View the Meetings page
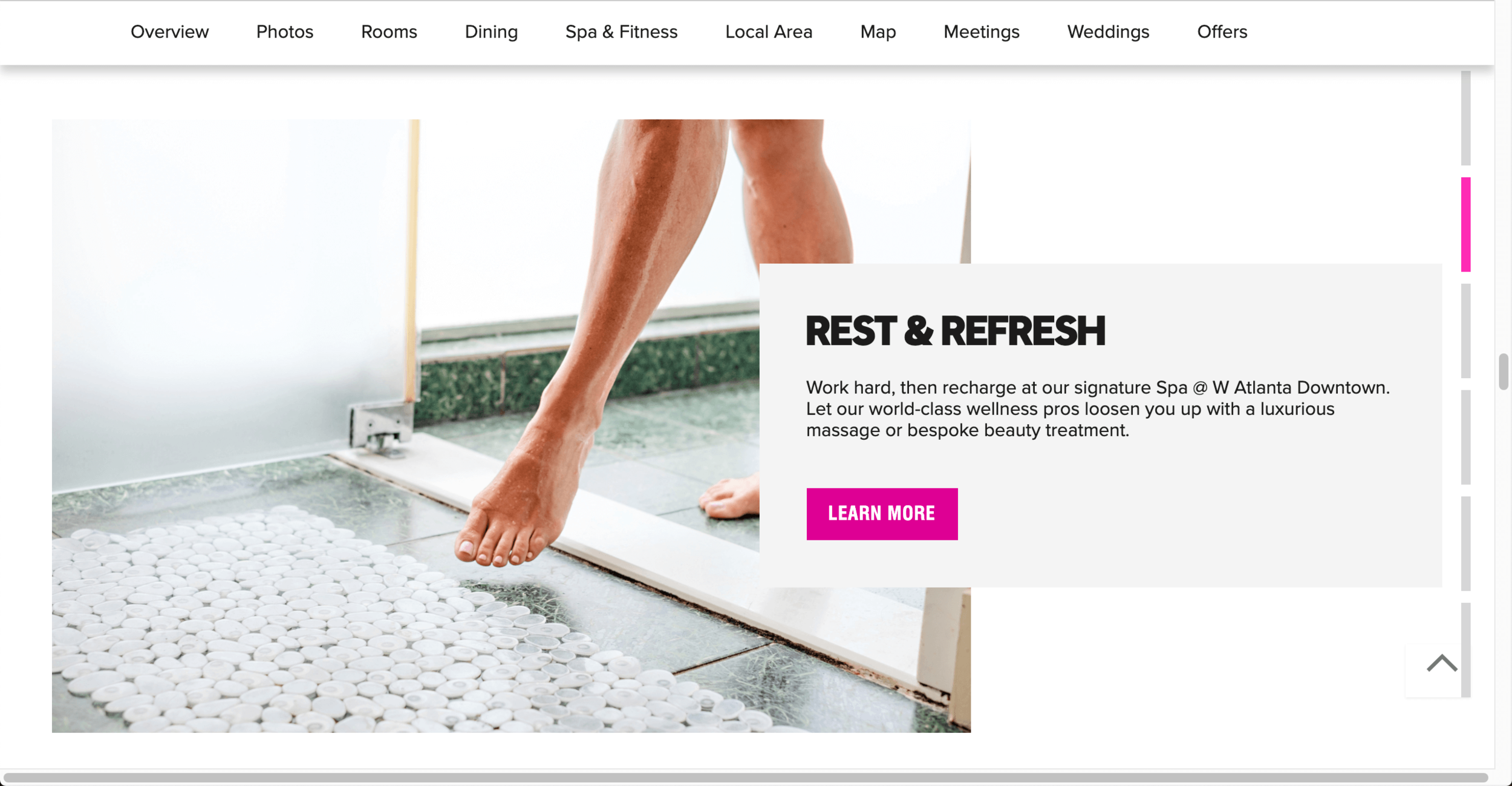Image resolution: width=1512 pixels, height=786 pixels. point(981,31)
